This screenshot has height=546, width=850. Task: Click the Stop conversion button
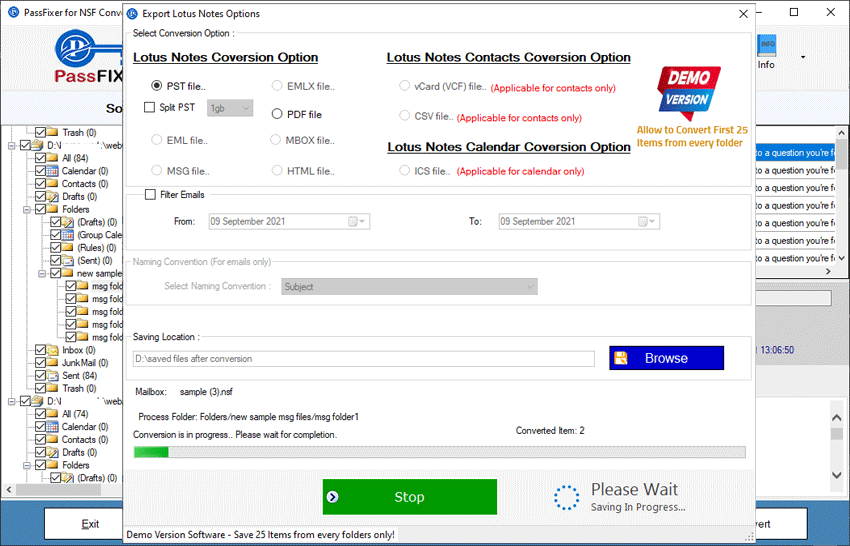click(410, 497)
